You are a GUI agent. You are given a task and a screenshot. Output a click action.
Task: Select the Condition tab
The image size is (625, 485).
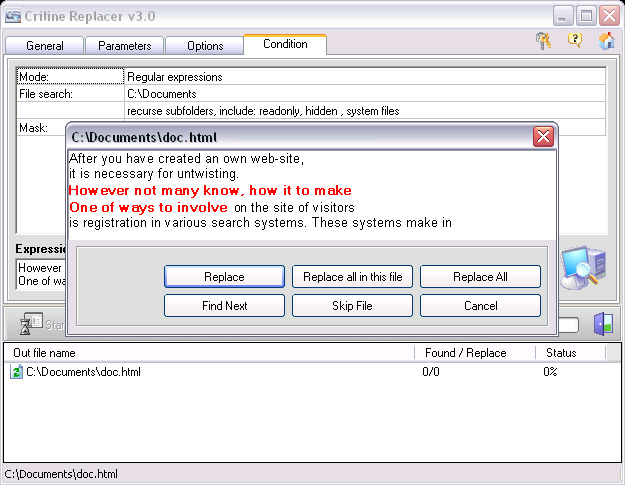[285, 44]
